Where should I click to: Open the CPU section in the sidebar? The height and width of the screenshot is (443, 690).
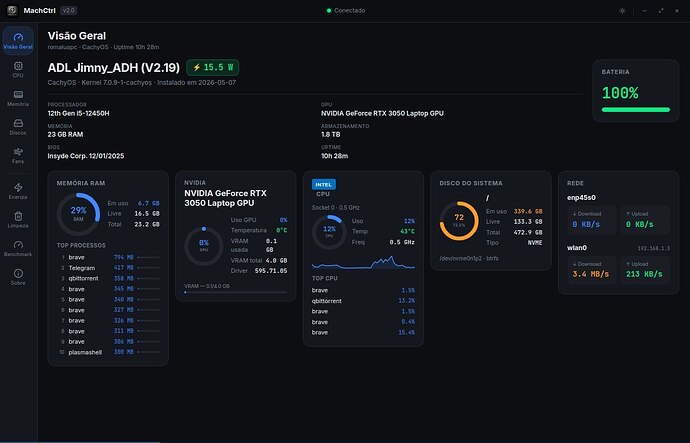pos(18,70)
